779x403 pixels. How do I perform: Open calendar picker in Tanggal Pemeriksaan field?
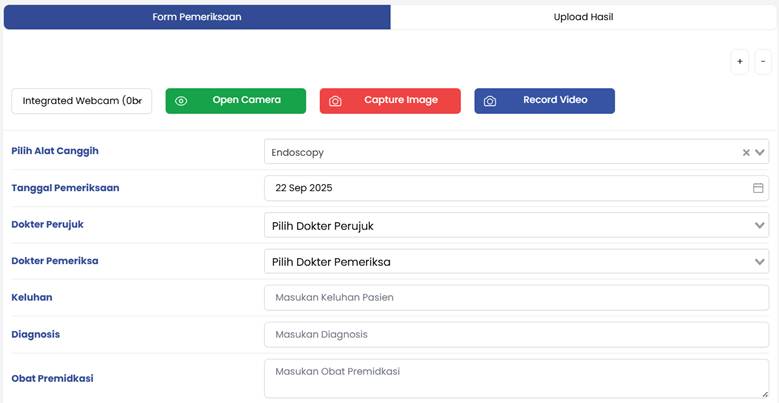tap(758, 188)
